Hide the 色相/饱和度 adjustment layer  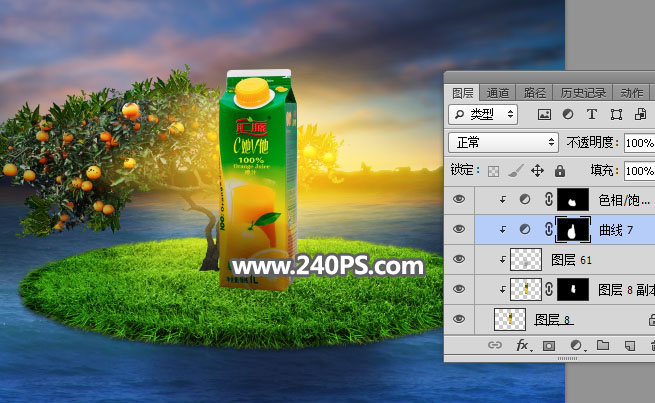click(x=459, y=199)
